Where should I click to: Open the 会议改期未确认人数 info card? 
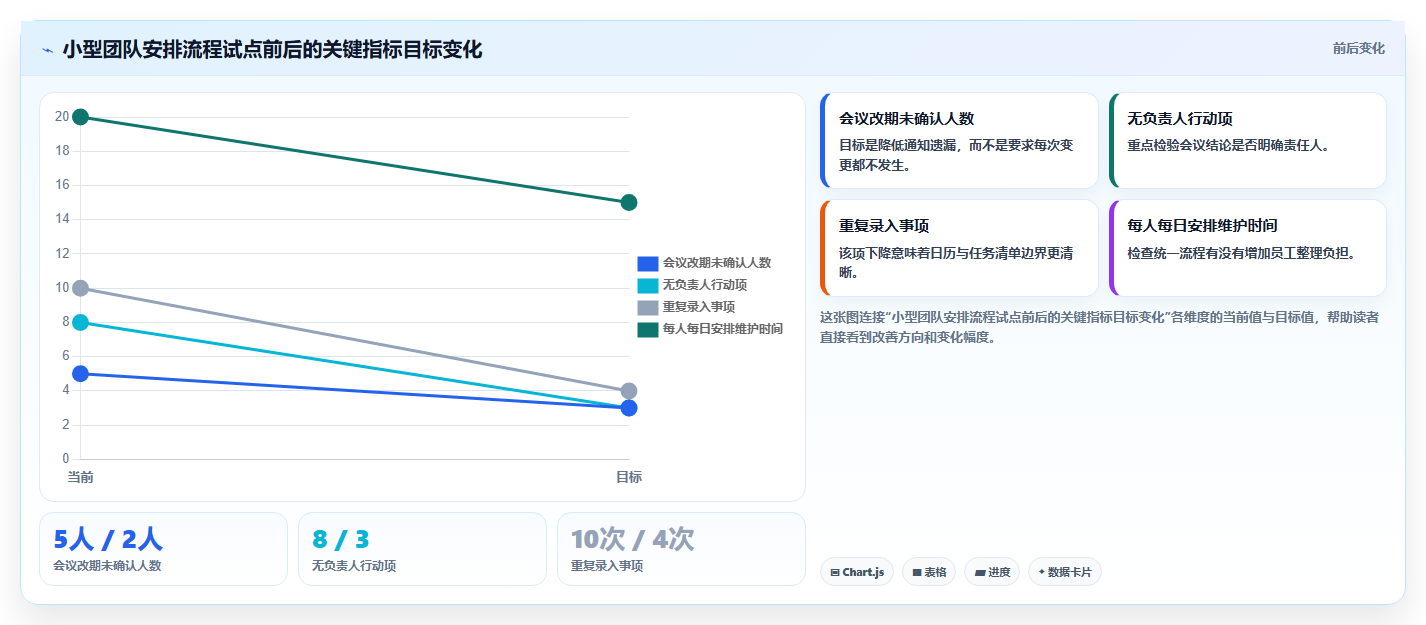coord(959,141)
